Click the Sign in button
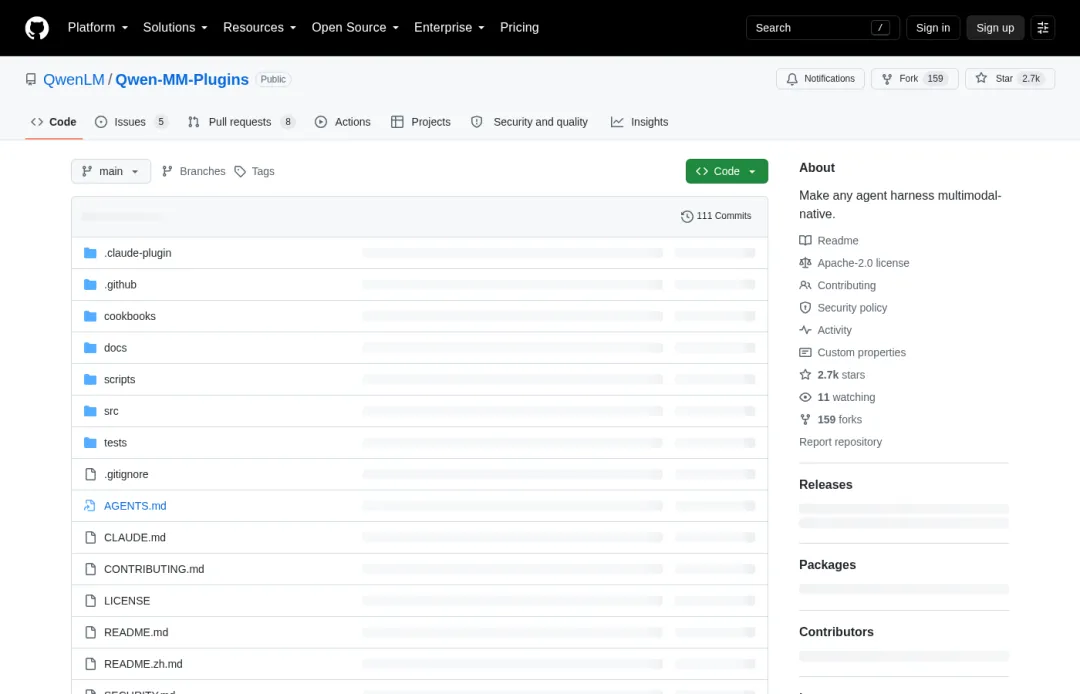 pyautogui.click(x=933, y=28)
